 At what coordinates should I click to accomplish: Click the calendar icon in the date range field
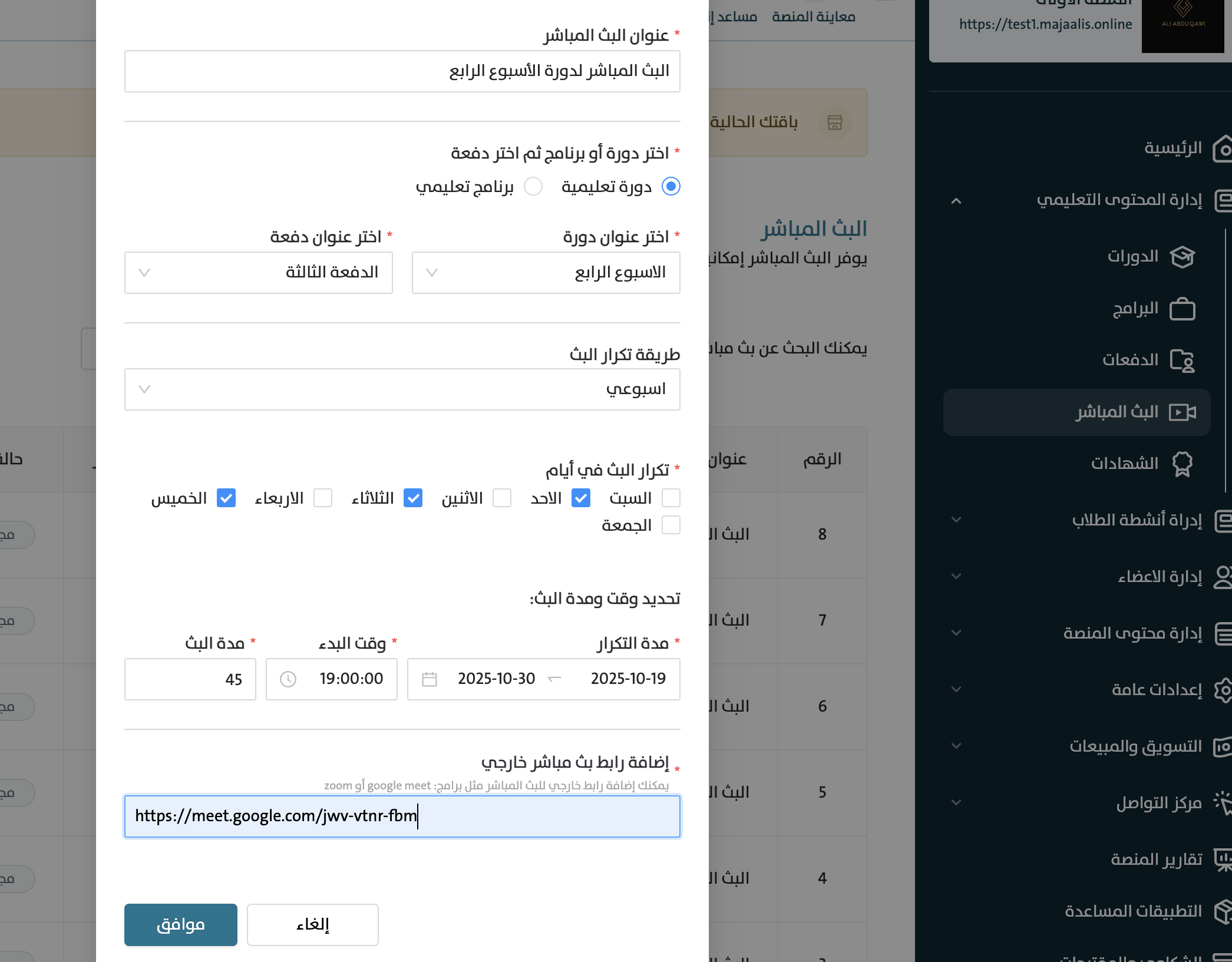coord(430,679)
